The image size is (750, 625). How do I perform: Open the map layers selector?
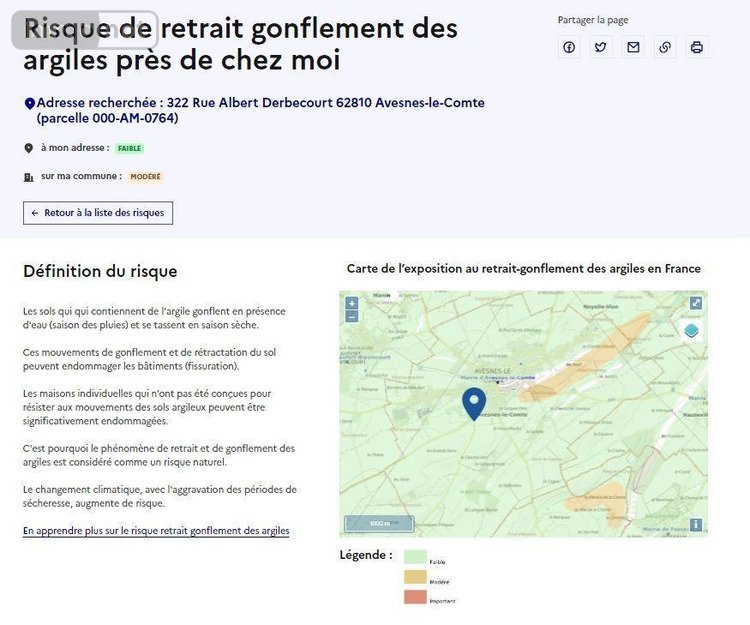click(x=692, y=331)
